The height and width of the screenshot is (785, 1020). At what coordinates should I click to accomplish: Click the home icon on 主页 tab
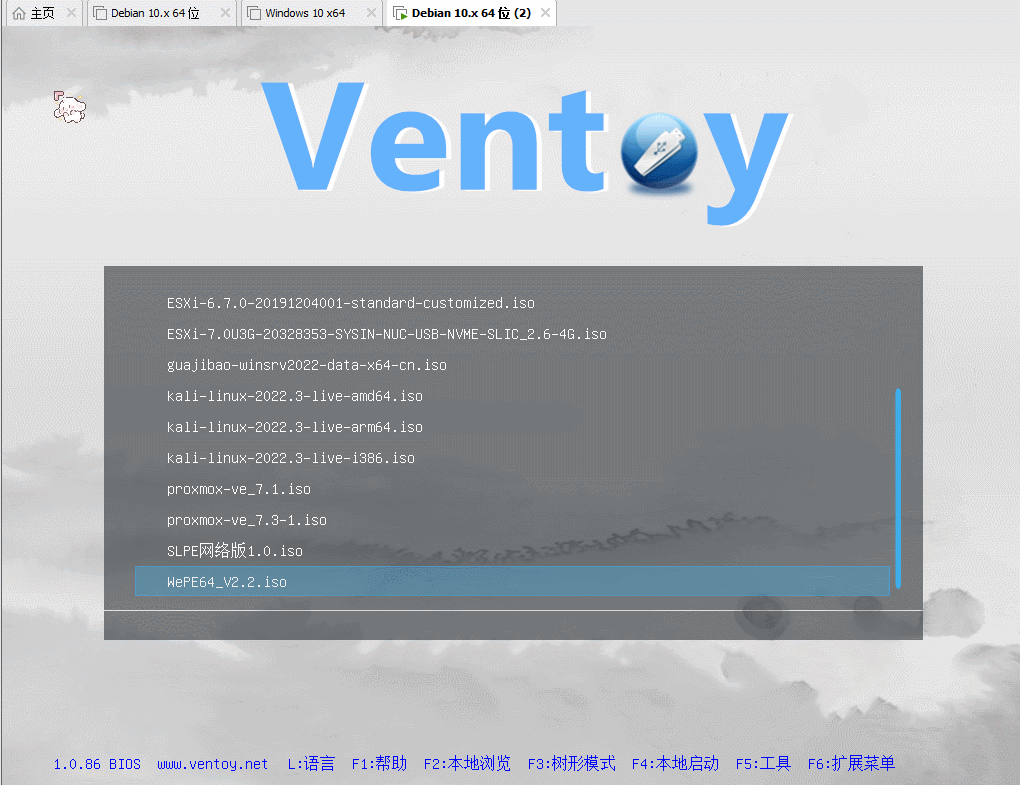point(19,13)
